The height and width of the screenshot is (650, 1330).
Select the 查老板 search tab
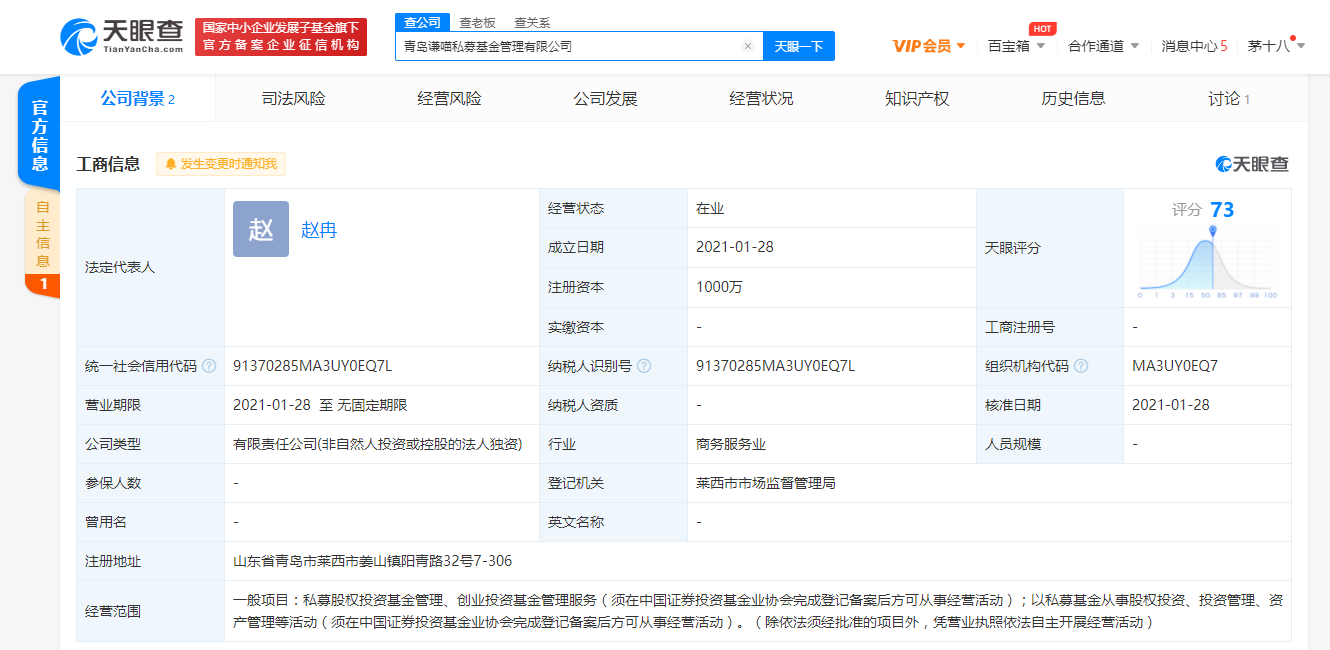click(x=477, y=22)
